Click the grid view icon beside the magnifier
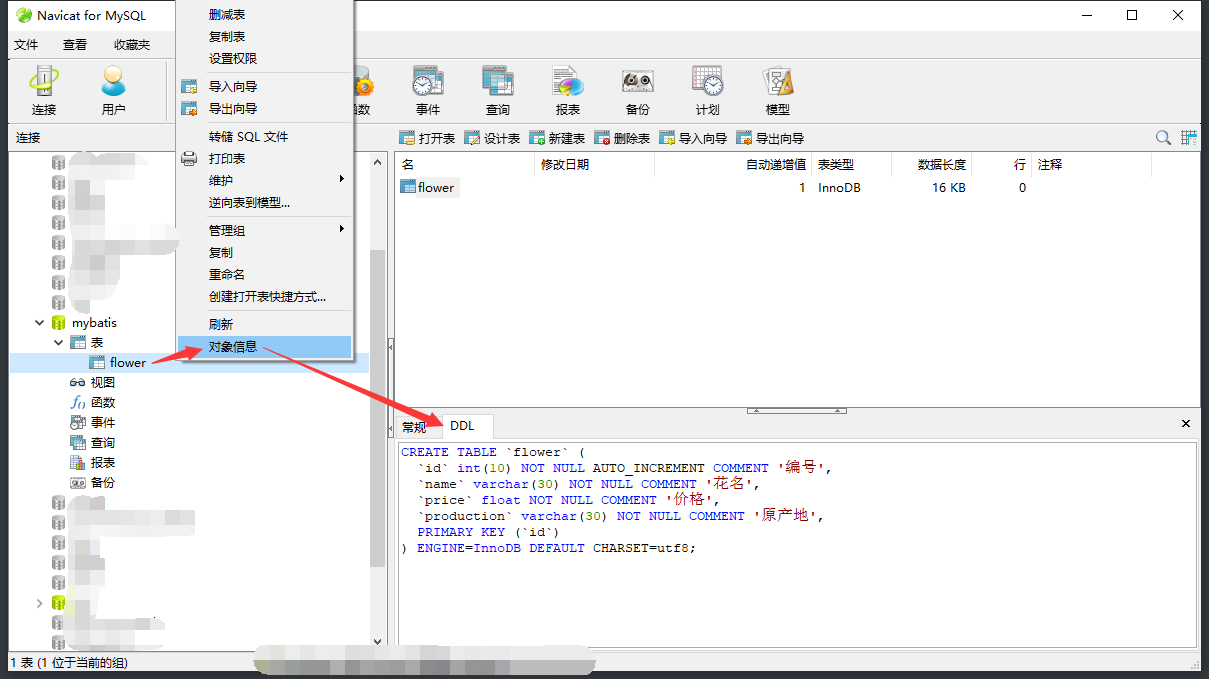 1189,138
